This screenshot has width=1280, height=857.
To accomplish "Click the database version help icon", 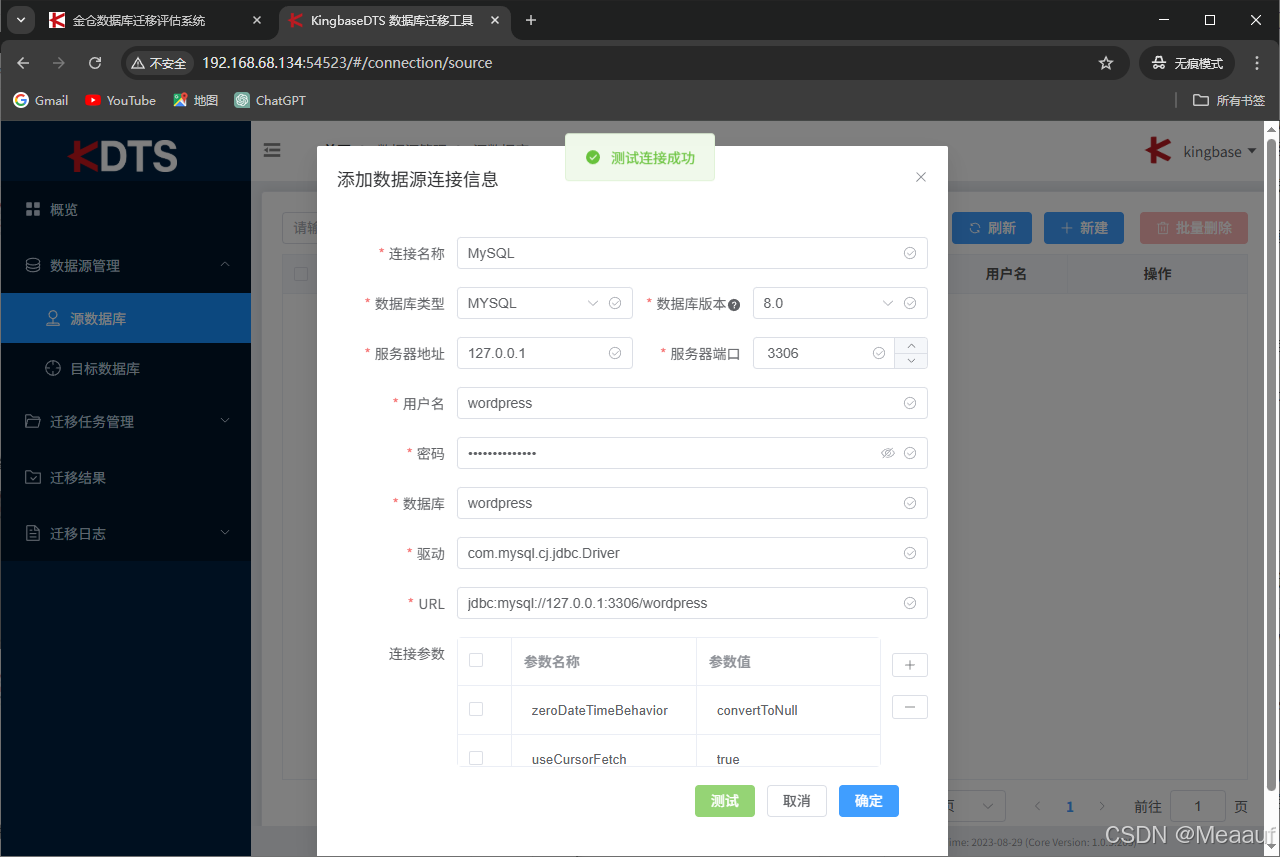I will click(x=734, y=305).
